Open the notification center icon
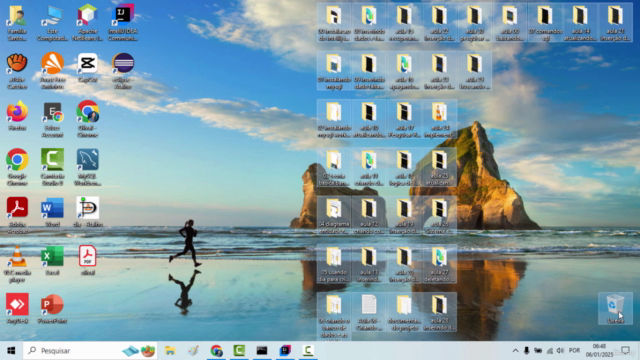Screen dimensions: 640x360 click(625, 351)
